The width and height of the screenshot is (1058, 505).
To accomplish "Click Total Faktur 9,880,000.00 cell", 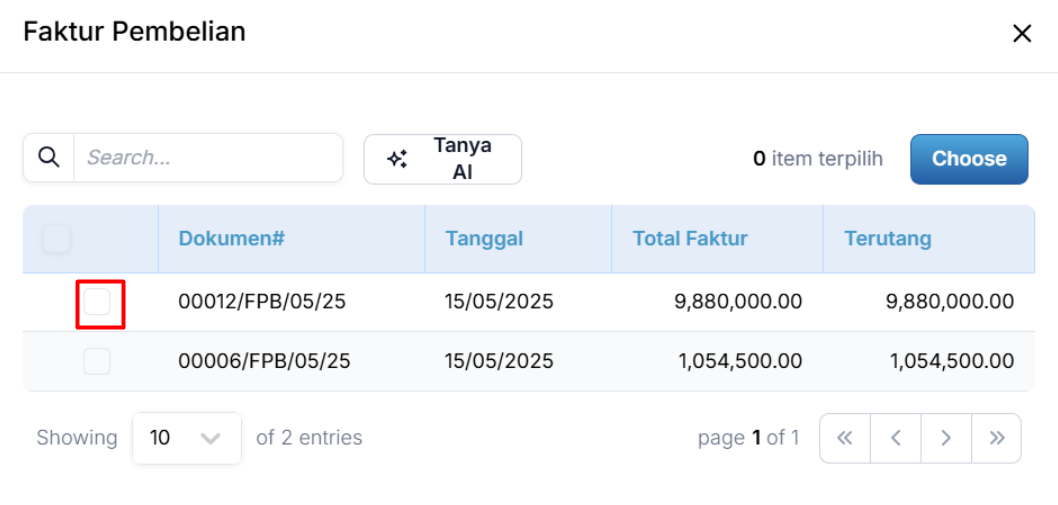I will 738,302.
